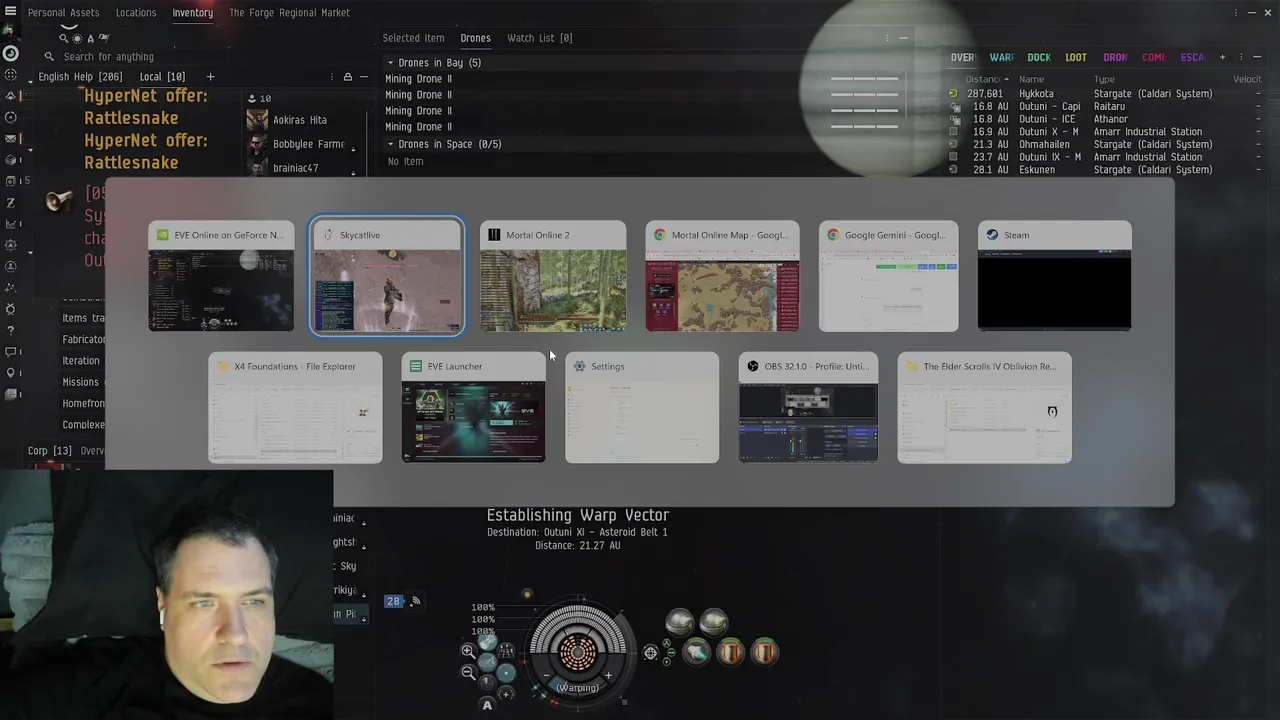1280x720 pixels.
Task: Switch to EVE Launcher window thumbnail
Action: (473, 407)
